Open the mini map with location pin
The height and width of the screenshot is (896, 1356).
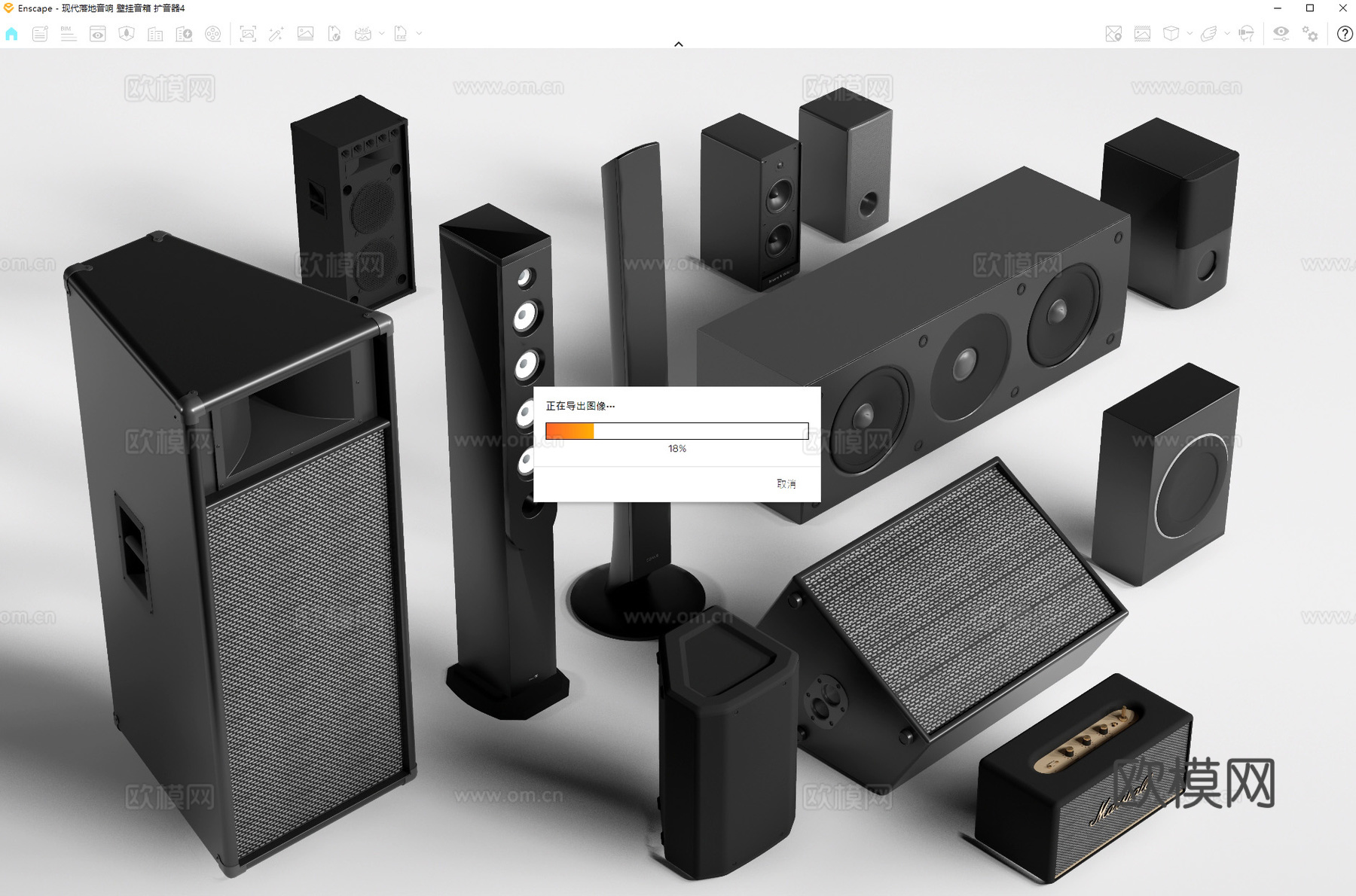click(x=1113, y=34)
